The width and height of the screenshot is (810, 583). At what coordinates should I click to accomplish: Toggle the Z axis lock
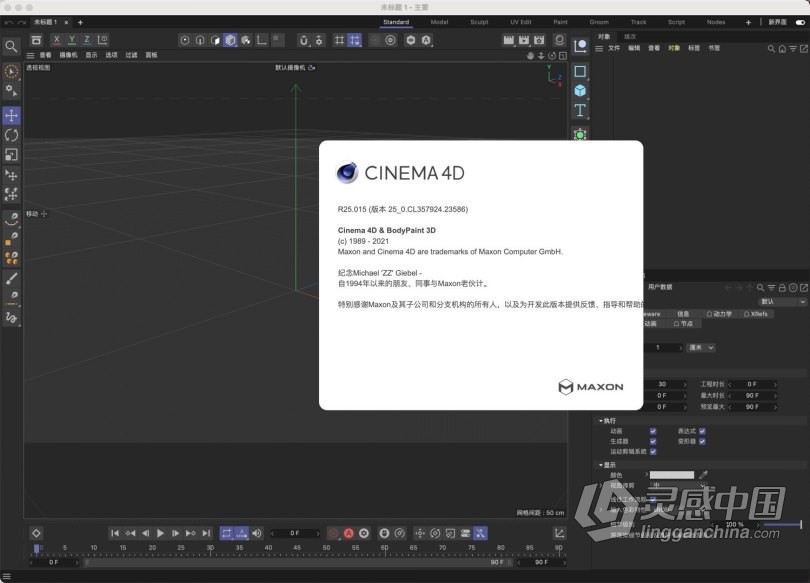click(x=87, y=40)
